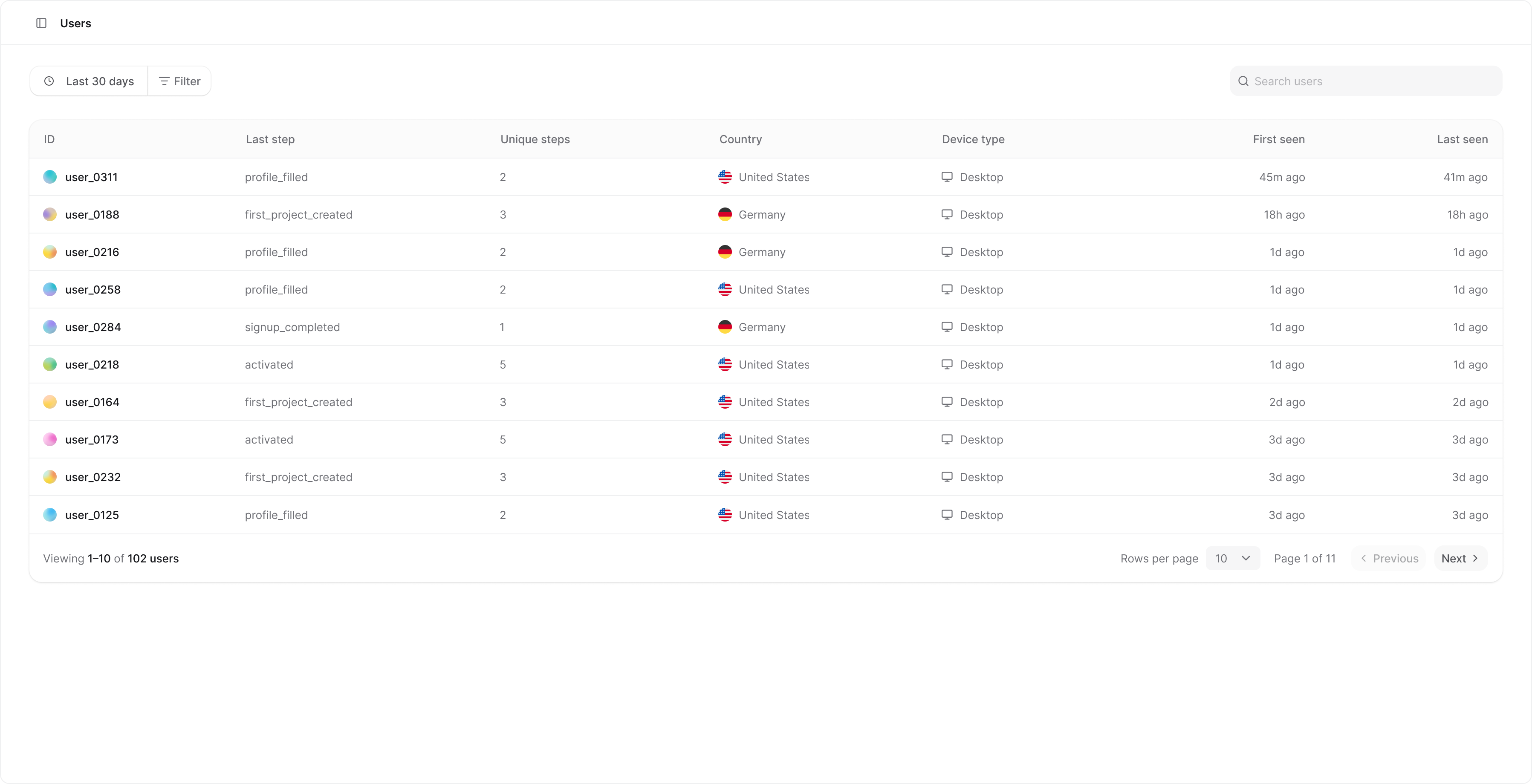Select the user_0284 ID text
This screenshot has height=784, width=1532.
click(x=93, y=327)
